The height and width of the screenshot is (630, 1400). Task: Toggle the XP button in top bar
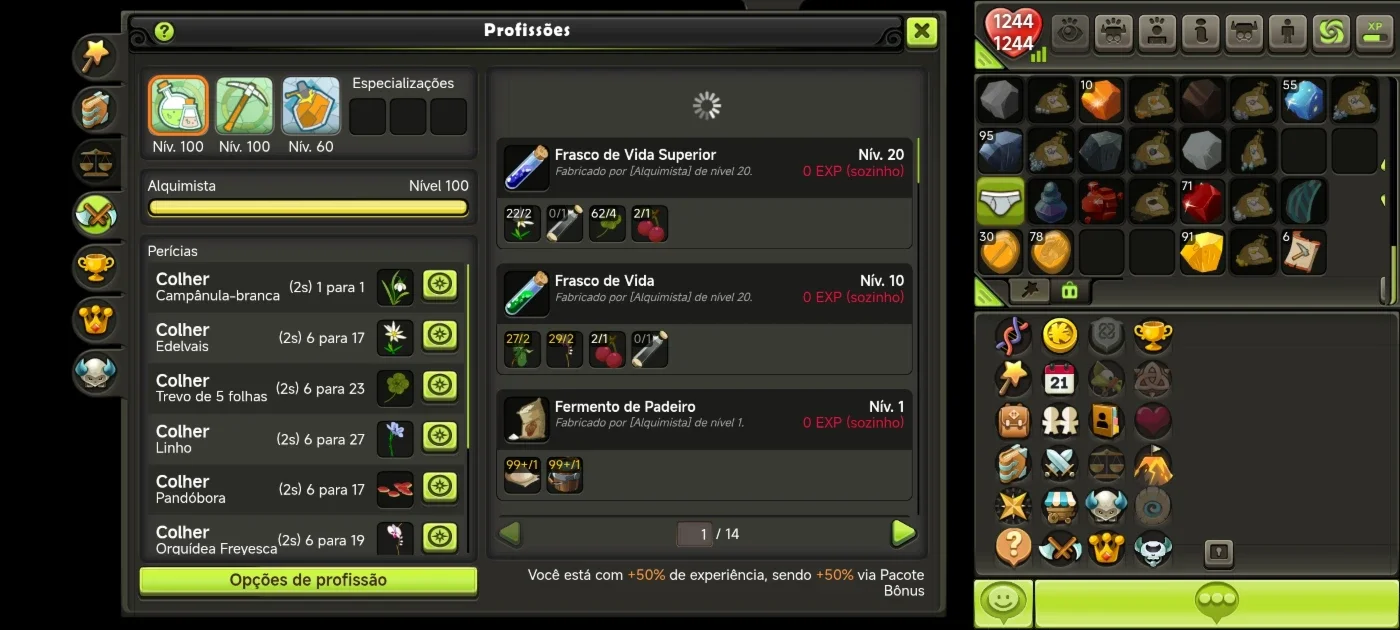(1374, 33)
